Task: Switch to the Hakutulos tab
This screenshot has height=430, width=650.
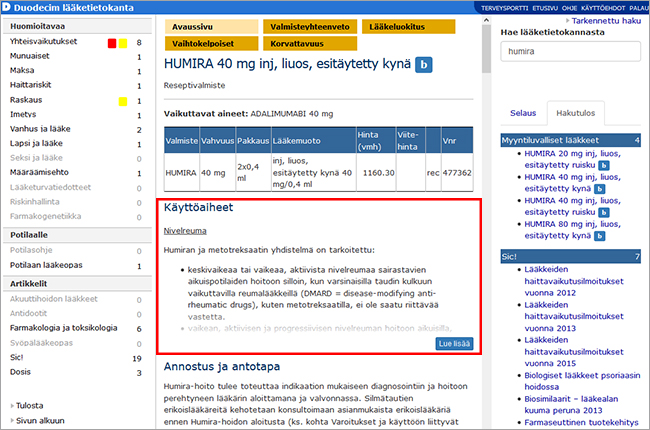Action: click(x=575, y=113)
